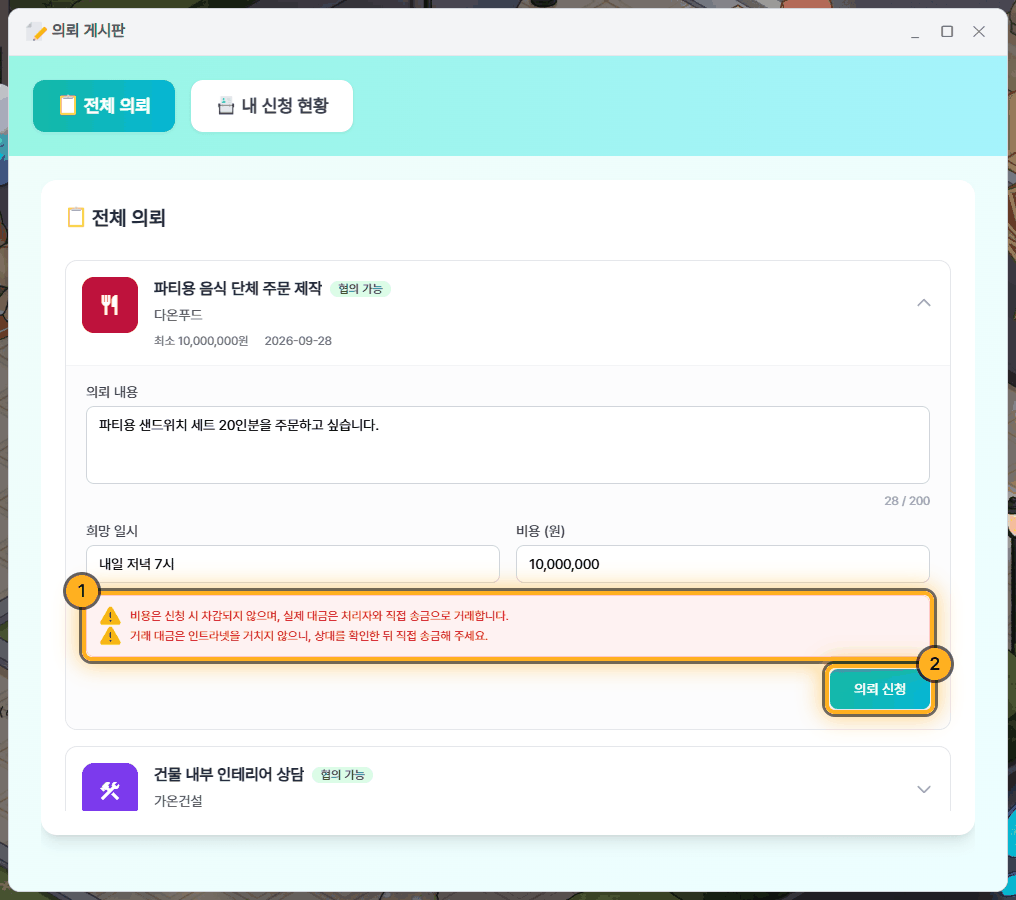Viewport: 1016px width, 900px height.
Task: Maximize the 의뢰 게시판 window
Action: coord(947,31)
